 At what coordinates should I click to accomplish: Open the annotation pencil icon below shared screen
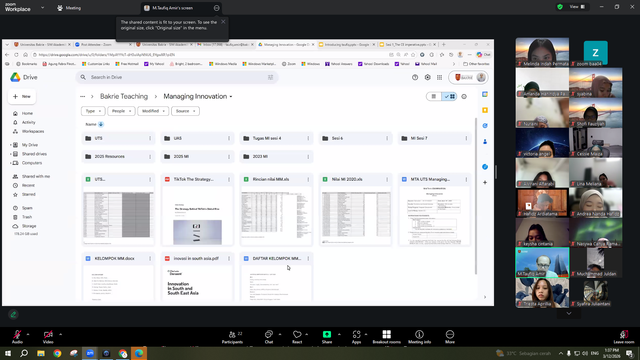(13, 314)
